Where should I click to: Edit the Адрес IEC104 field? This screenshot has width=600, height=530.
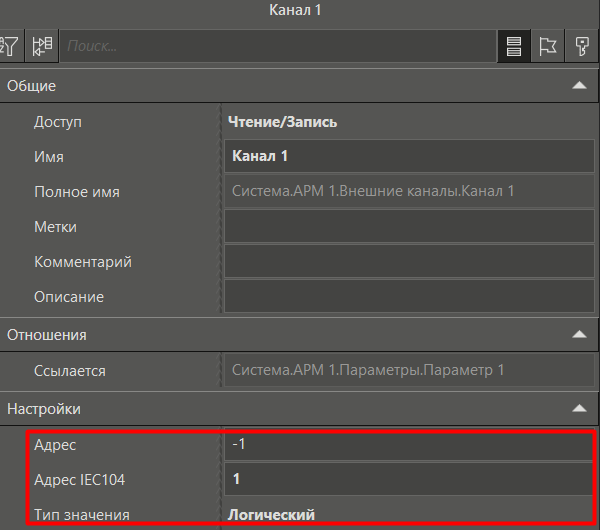point(409,480)
